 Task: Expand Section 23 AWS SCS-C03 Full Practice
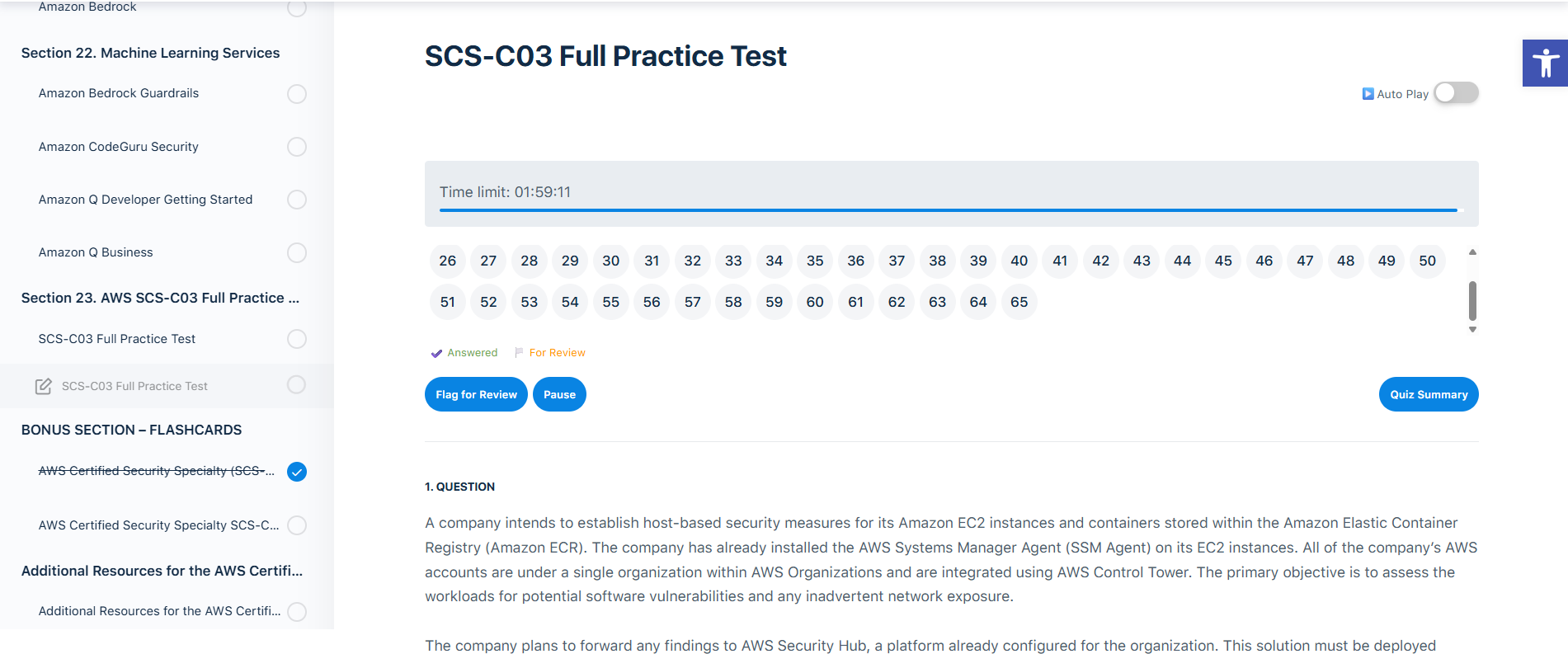pos(160,298)
